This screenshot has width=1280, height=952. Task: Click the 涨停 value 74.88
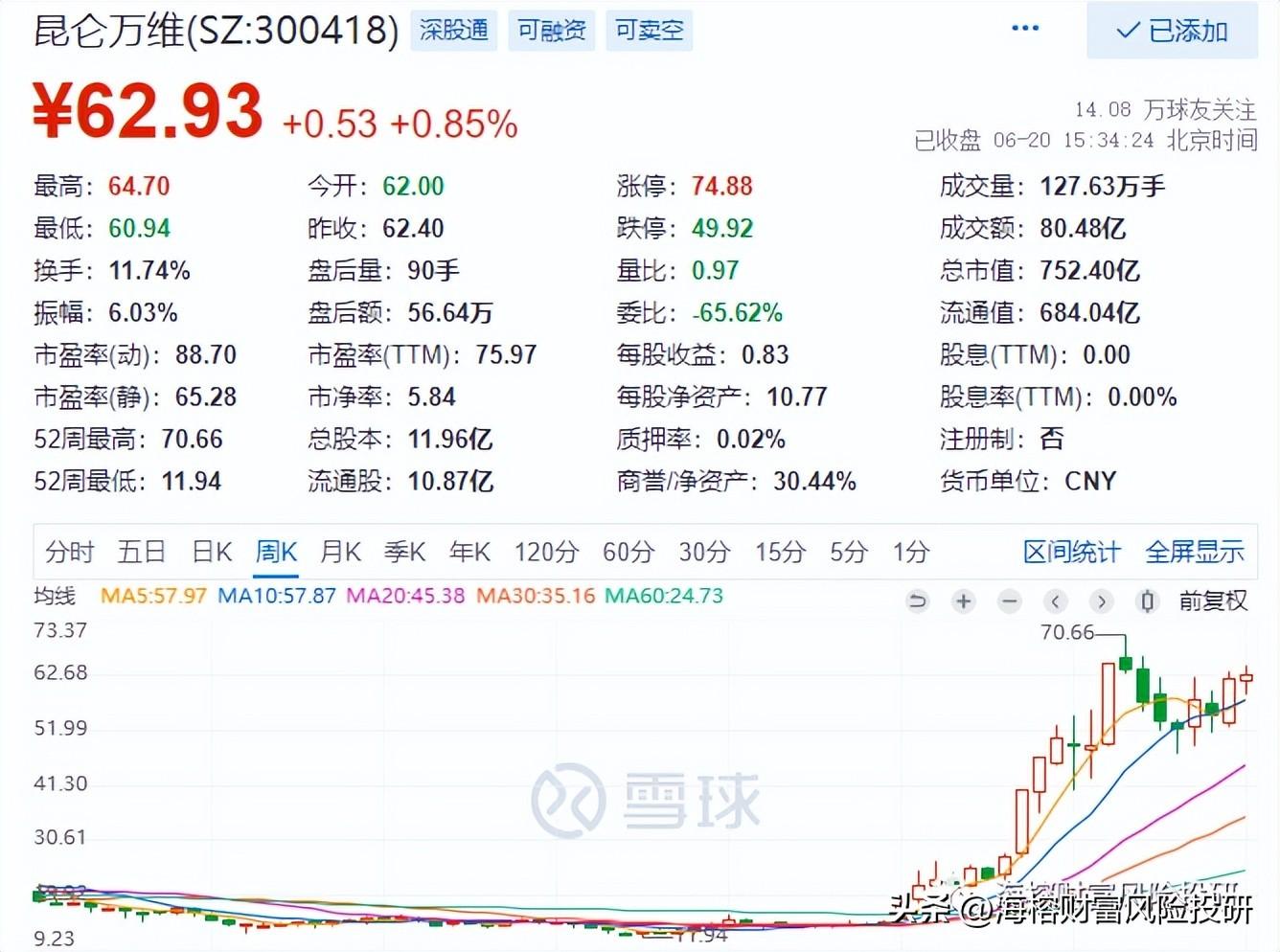[x=722, y=186]
